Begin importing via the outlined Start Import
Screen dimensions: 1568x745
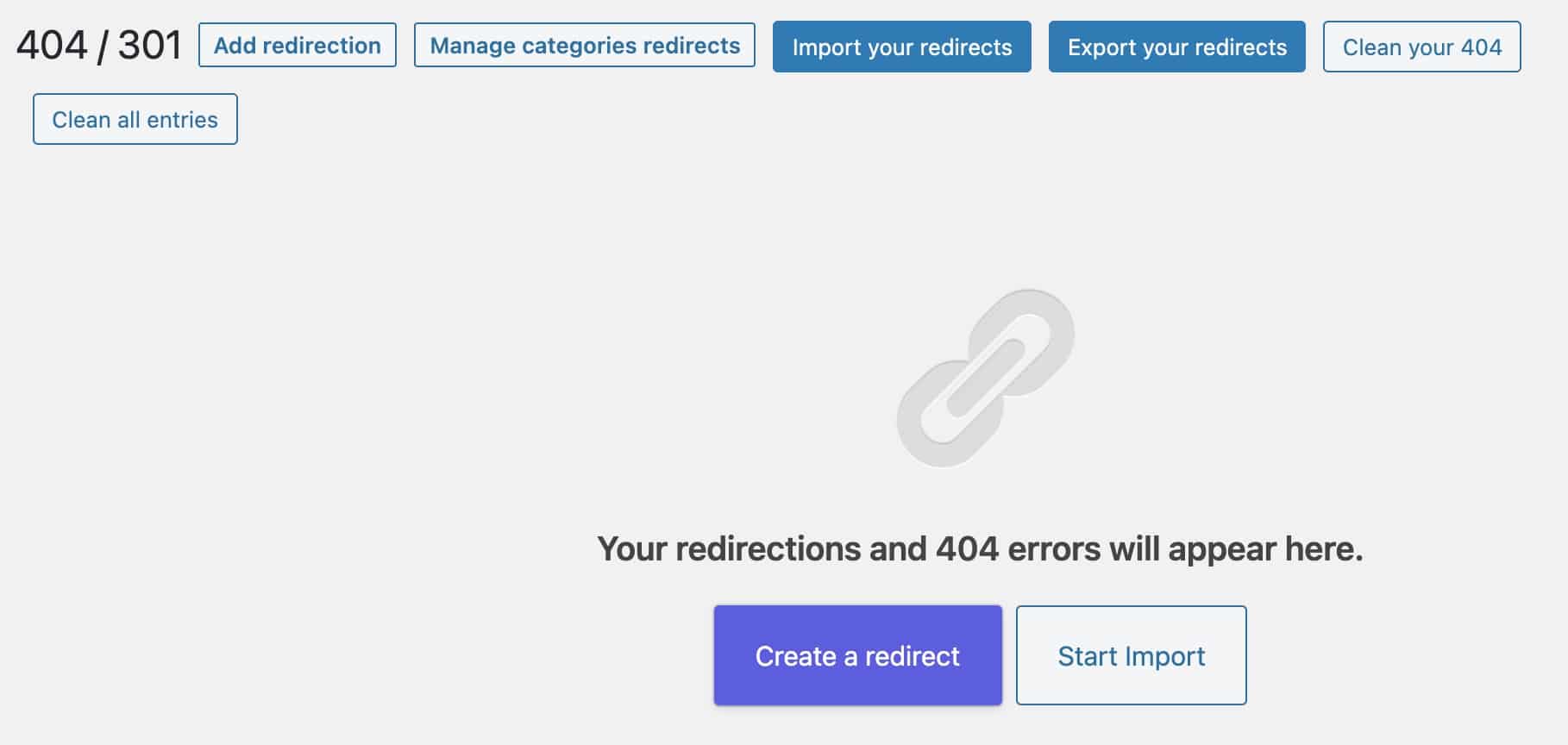pos(1132,655)
